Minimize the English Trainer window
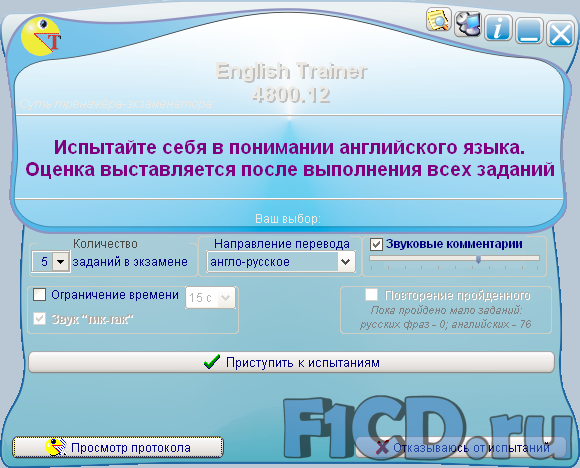 point(529,31)
